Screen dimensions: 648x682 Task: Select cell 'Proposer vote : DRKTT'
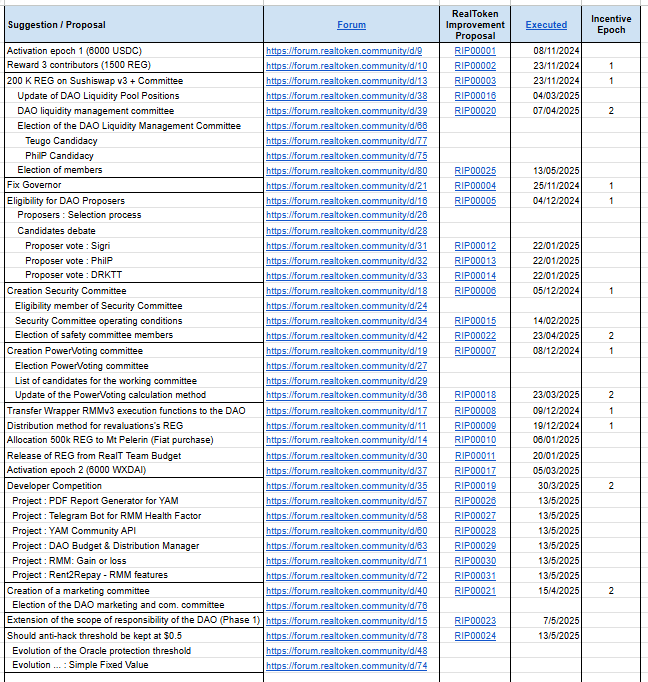coord(134,275)
